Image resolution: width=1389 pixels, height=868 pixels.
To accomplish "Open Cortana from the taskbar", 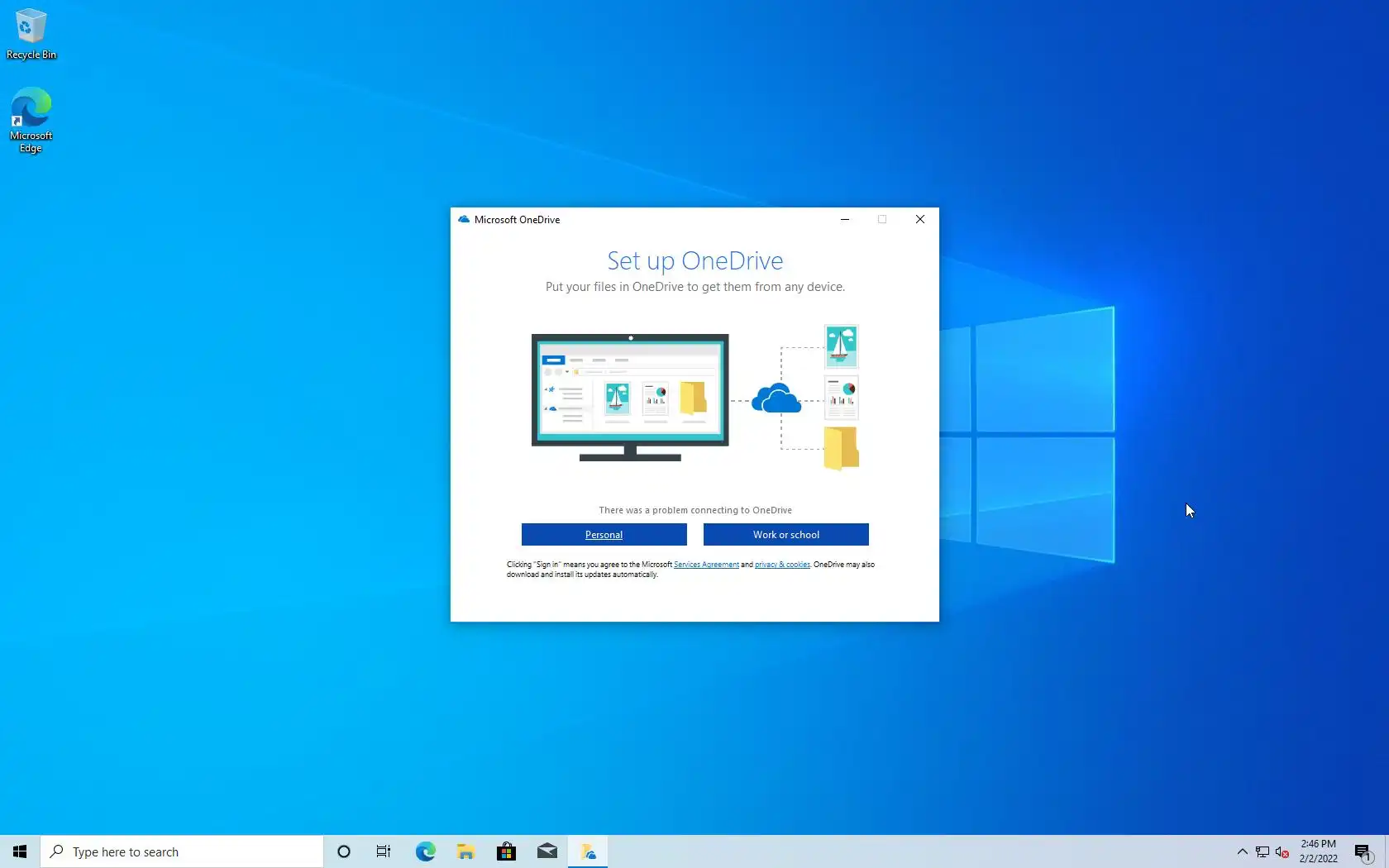I will click(344, 851).
